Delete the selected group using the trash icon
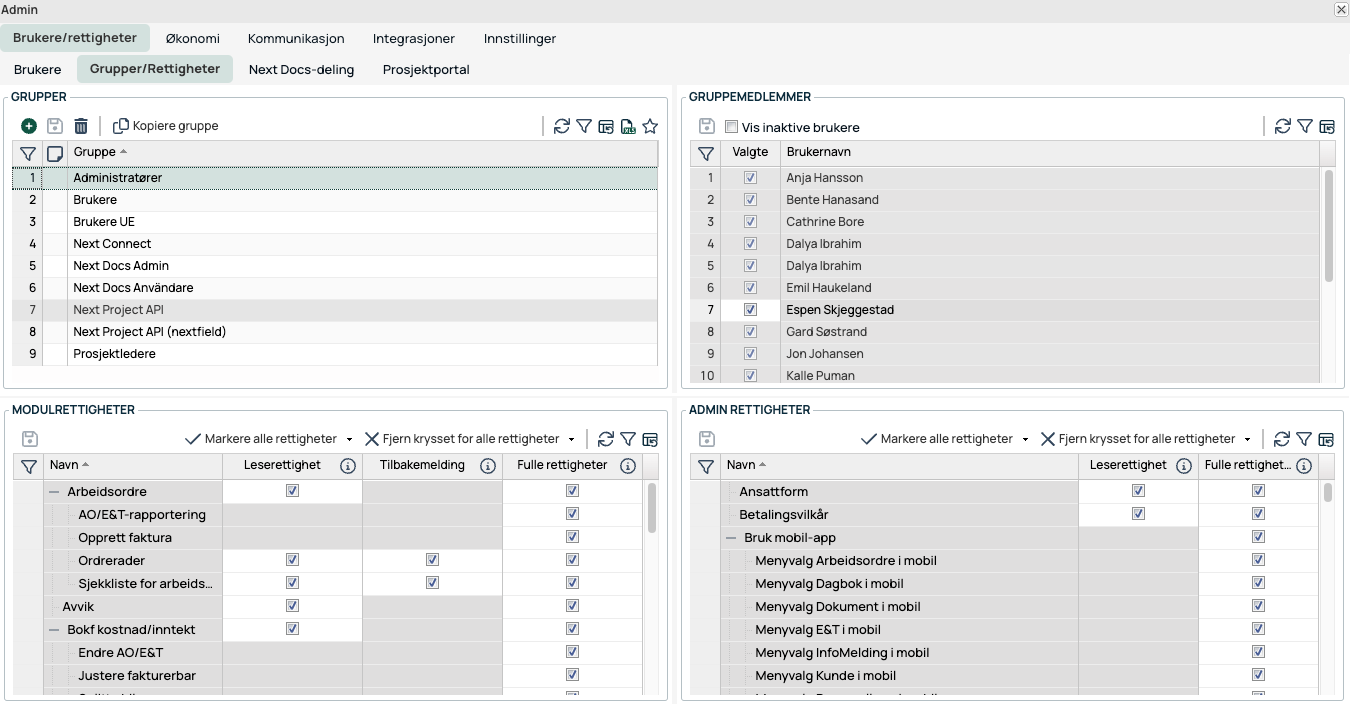The width and height of the screenshot is (1350, 704). [x=81, y=126]
